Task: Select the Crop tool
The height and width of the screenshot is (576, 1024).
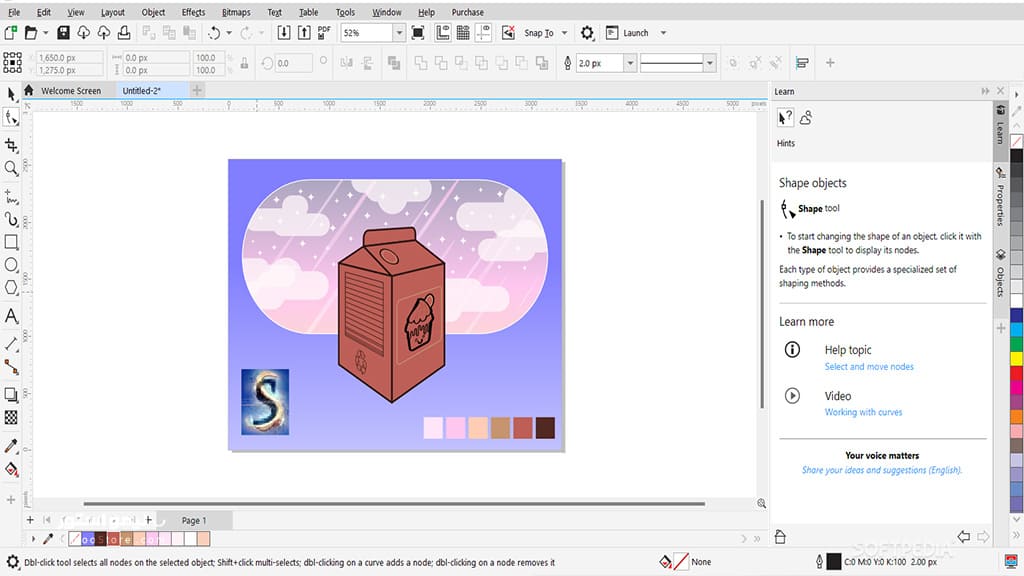Action: 11,145
